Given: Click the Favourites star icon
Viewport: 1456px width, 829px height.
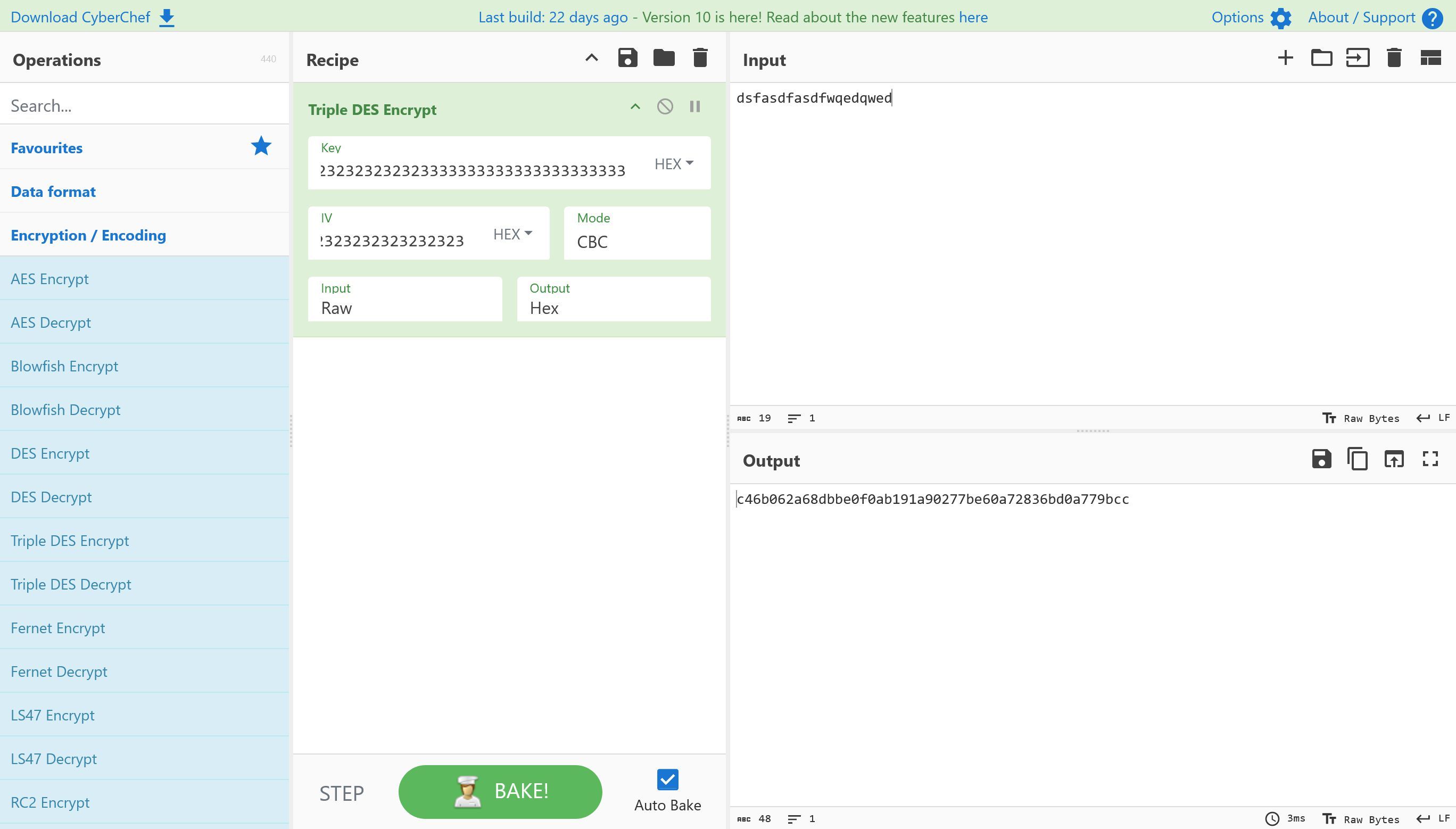Looking at the screenshot, I should tap(261, 146).
